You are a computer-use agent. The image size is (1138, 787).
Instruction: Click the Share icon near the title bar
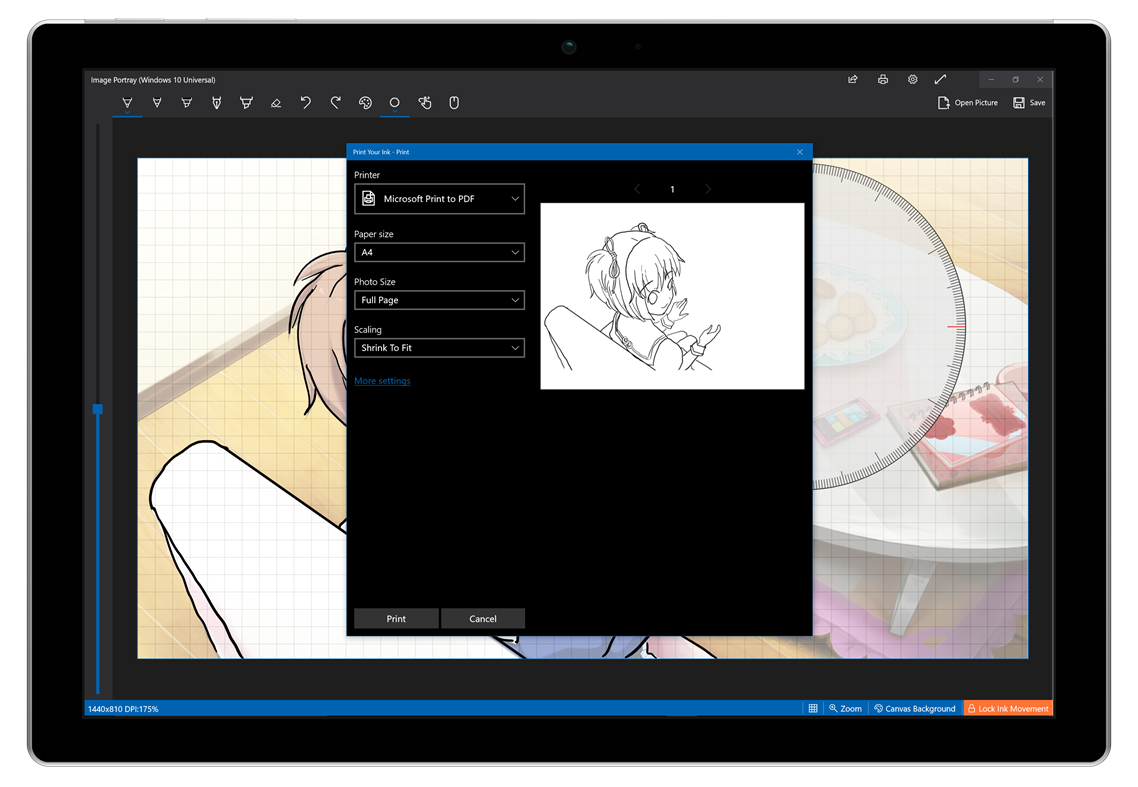pyautogui.click(x=852, y=79)
